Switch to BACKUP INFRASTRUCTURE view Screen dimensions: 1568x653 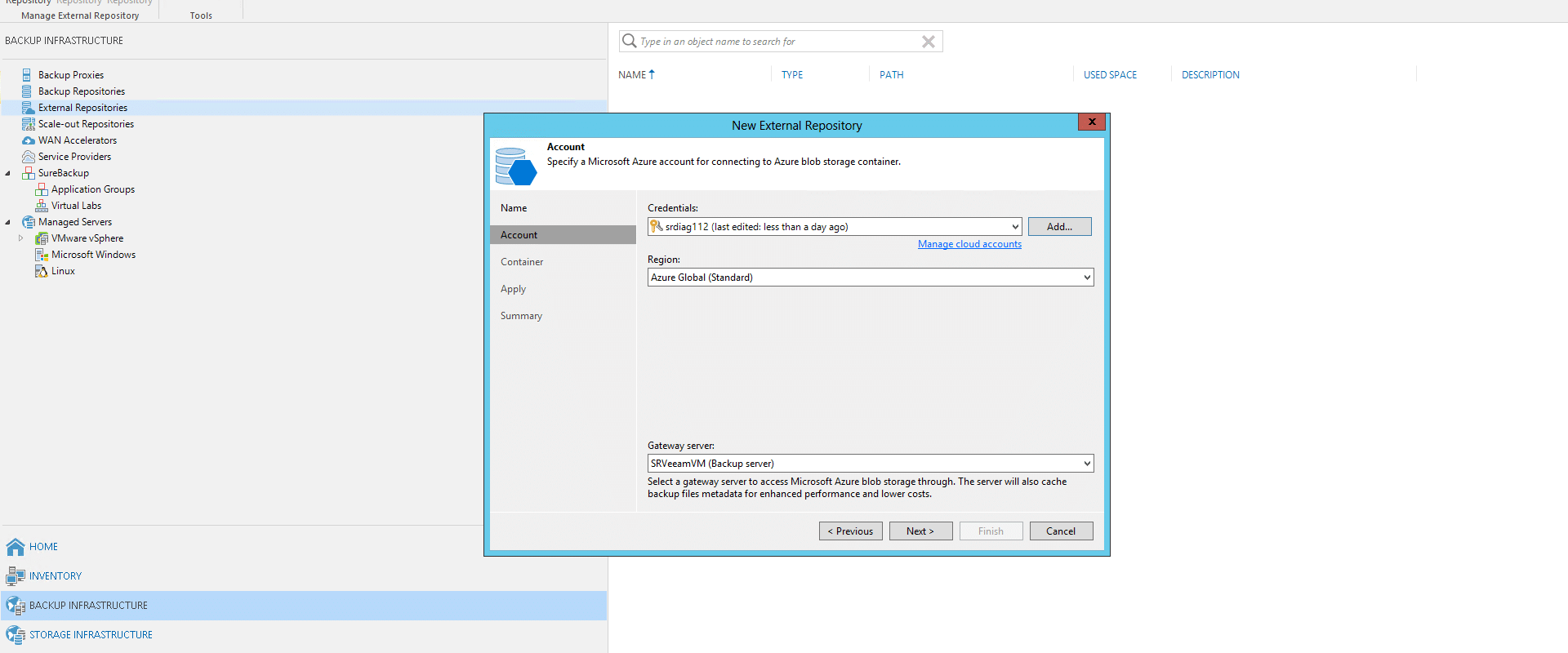coord(303,606)
